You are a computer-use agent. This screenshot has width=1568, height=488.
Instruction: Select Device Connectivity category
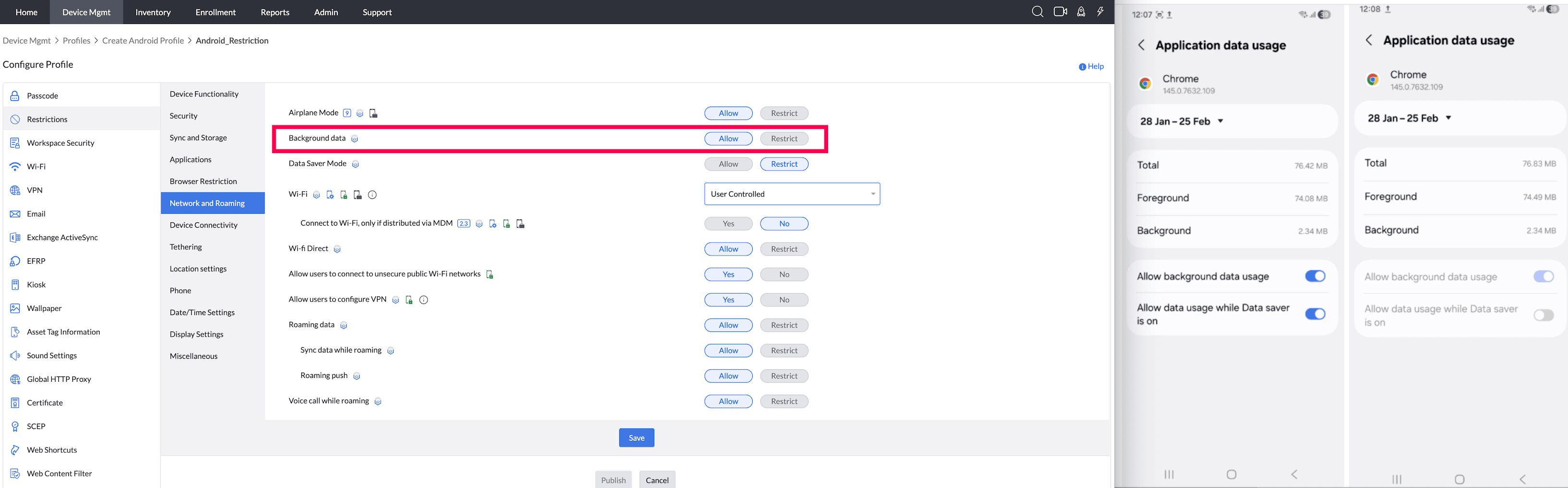212,225
